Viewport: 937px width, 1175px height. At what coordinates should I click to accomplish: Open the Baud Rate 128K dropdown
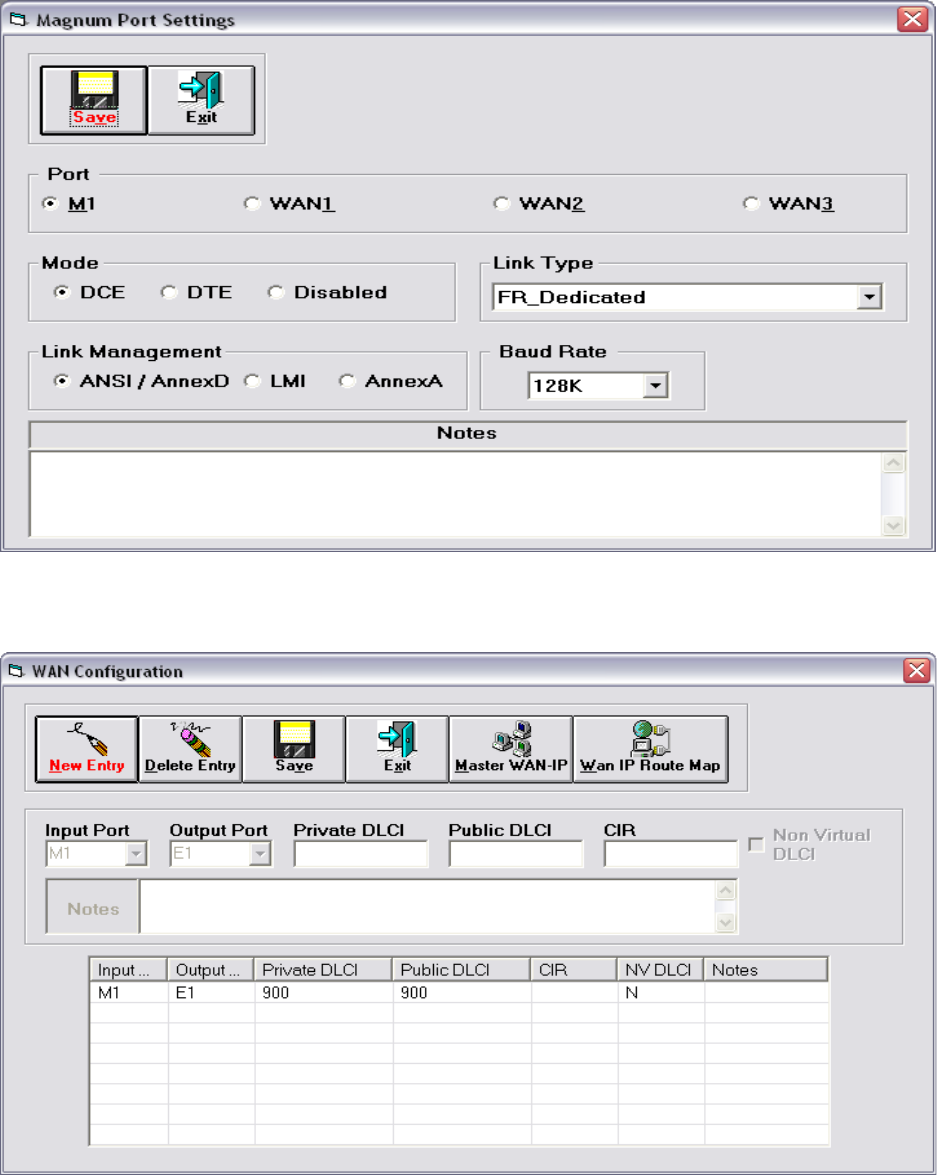[655, 386]
